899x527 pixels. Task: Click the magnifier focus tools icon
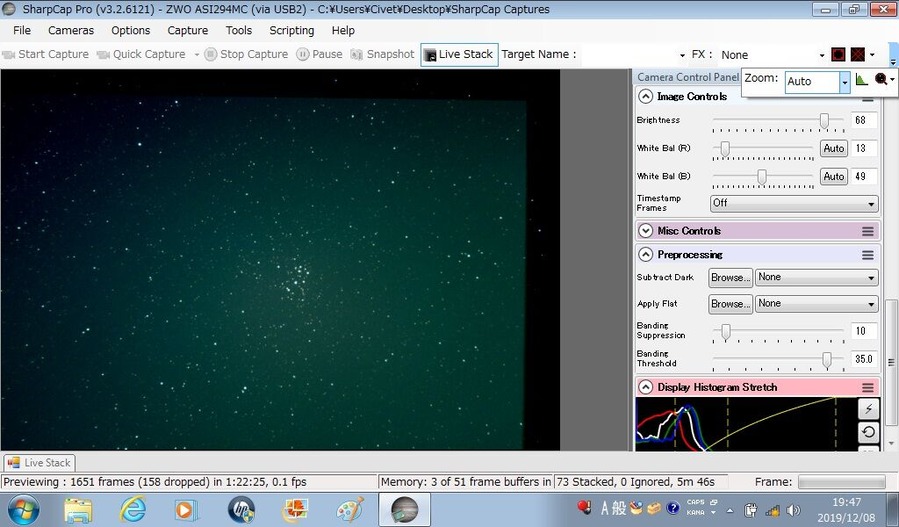click(x=881, y=80)
